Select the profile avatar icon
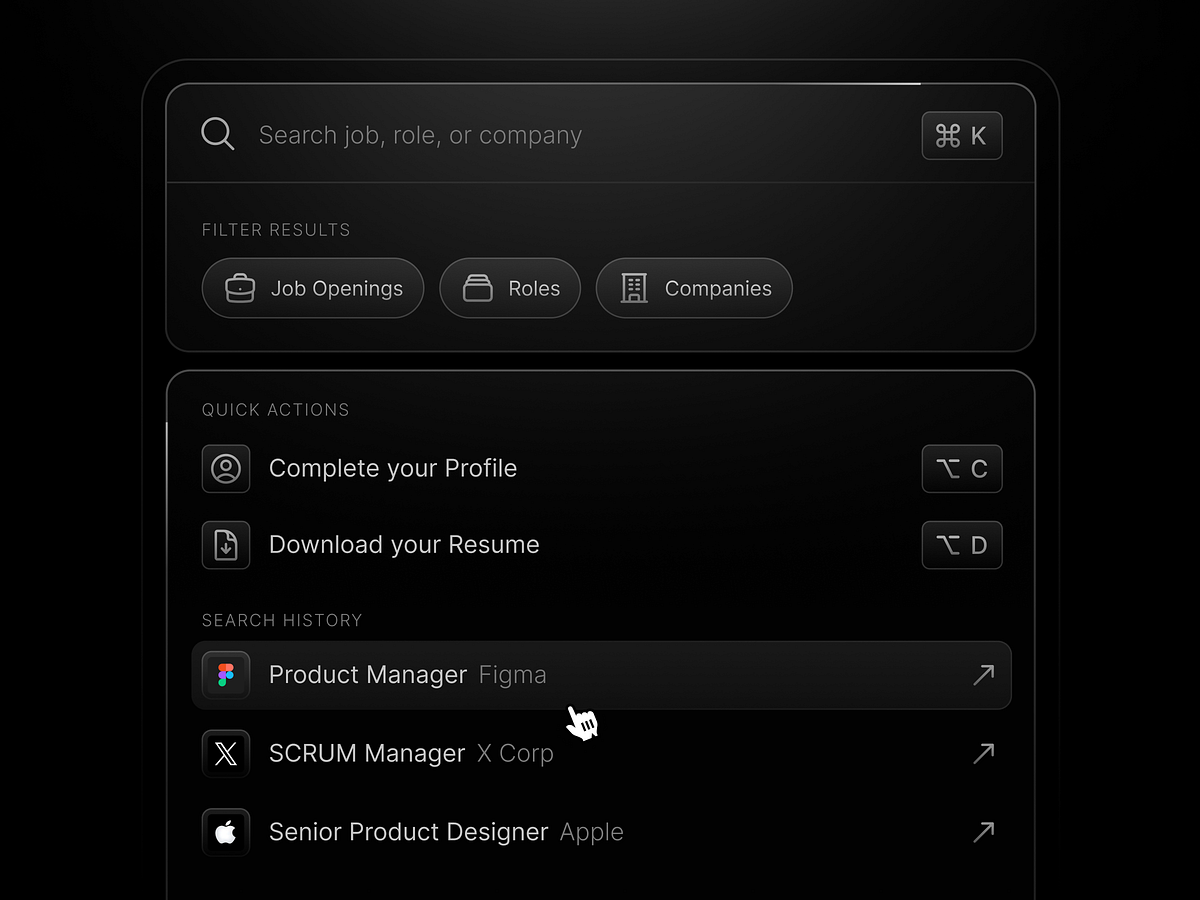1200x900 pixels. [226, 468]
